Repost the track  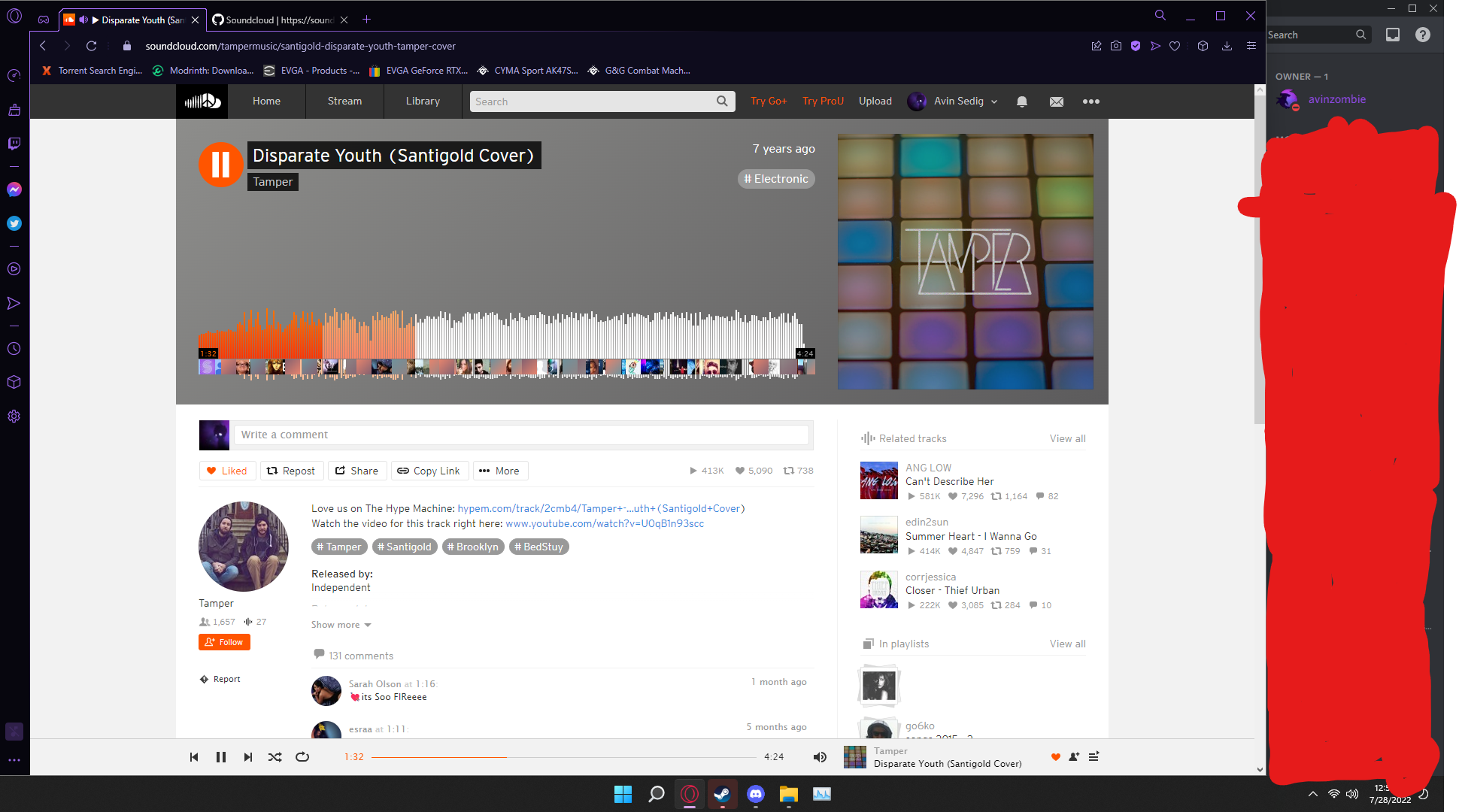pyautogui.click(x=292, y=471)
